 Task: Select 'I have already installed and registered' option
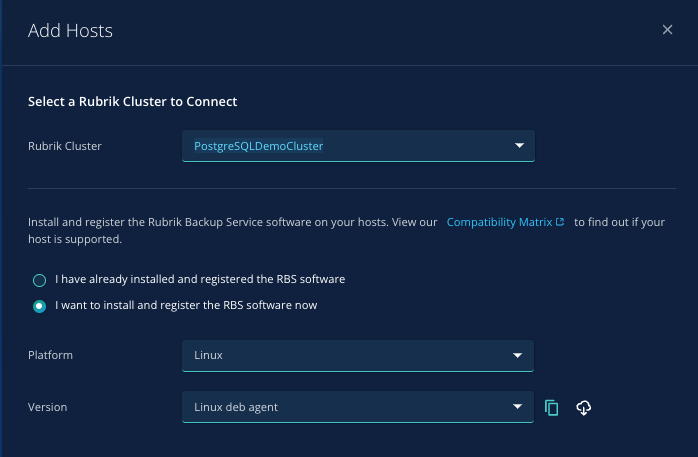[40, 280]
